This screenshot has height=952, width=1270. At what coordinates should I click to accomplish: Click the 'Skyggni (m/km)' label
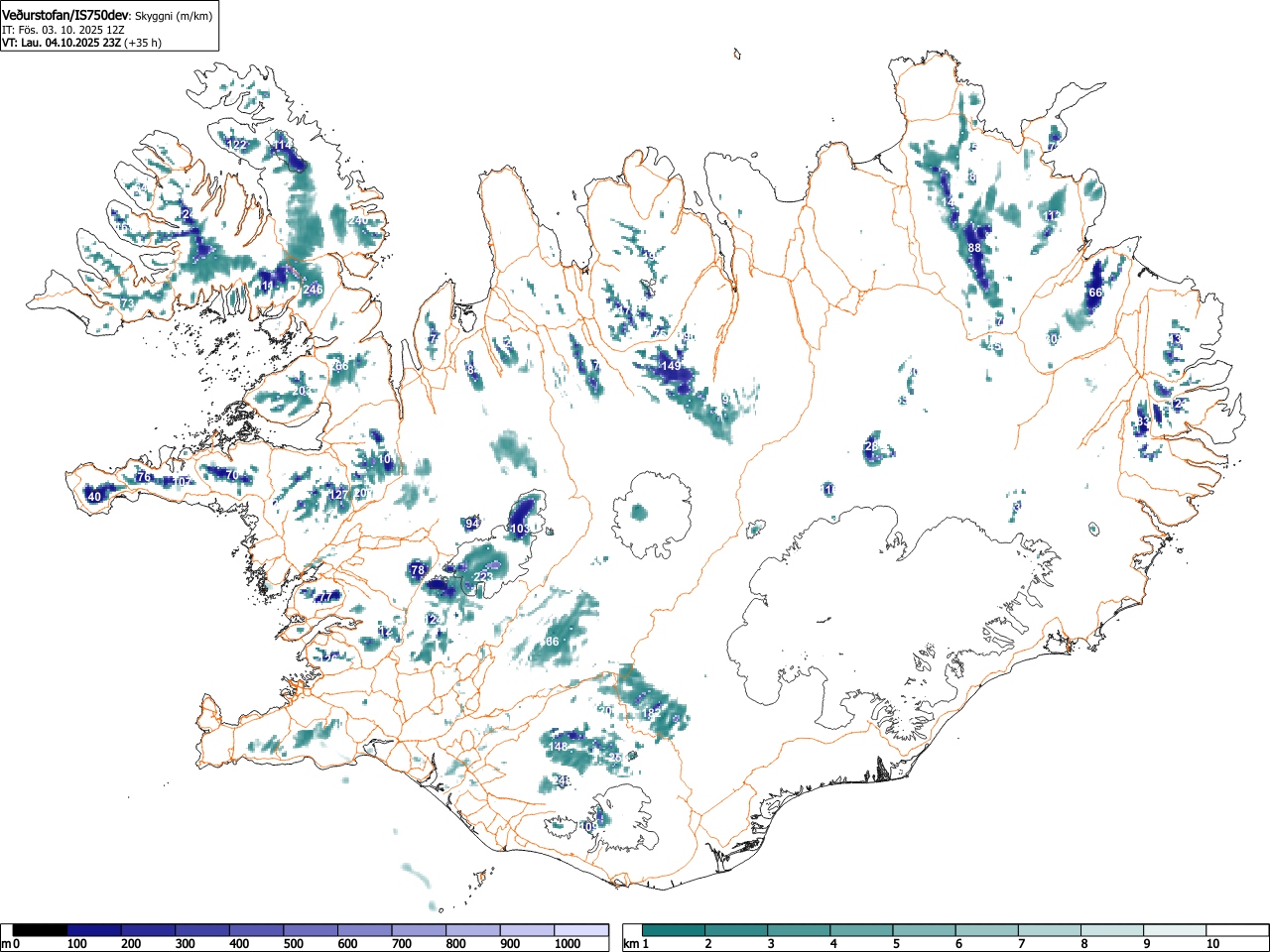click(174, 16)
